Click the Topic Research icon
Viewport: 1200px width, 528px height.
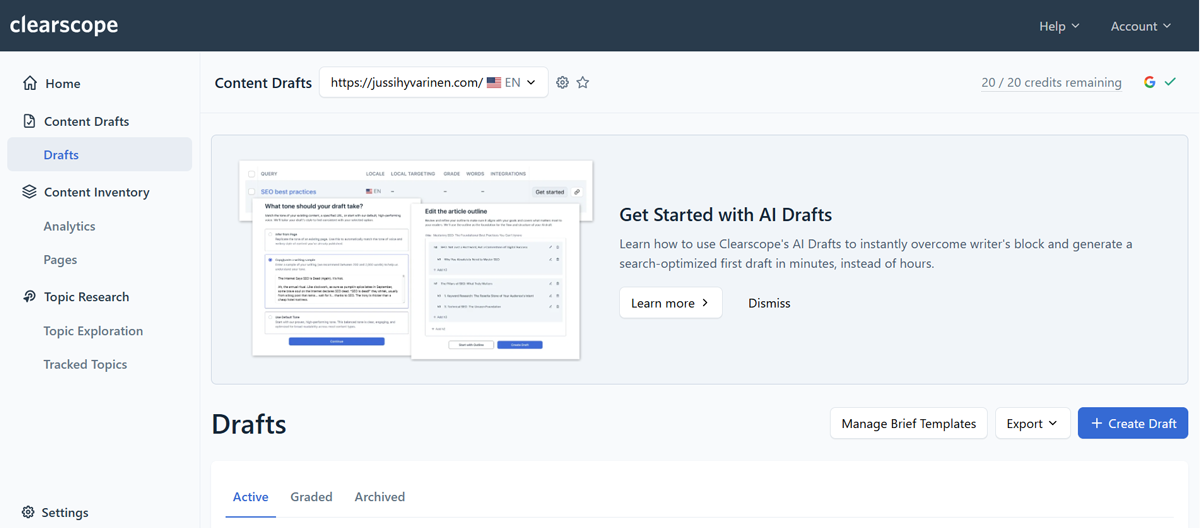(x=30, y=297)
